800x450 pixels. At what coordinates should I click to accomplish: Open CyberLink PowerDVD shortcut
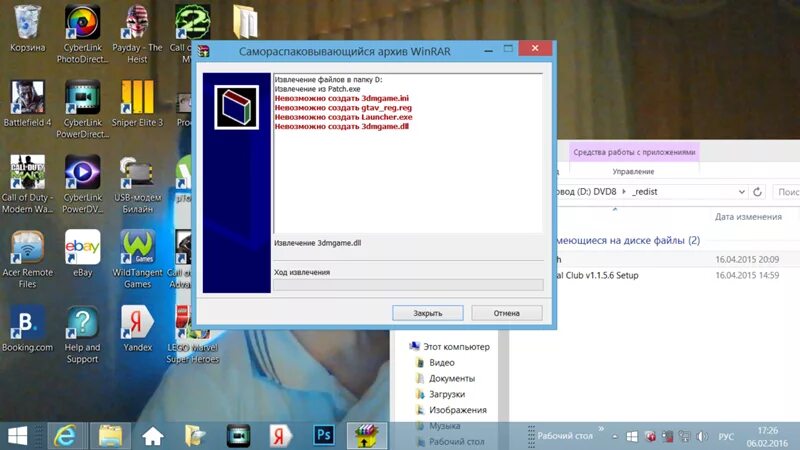[x=82, y=184]
